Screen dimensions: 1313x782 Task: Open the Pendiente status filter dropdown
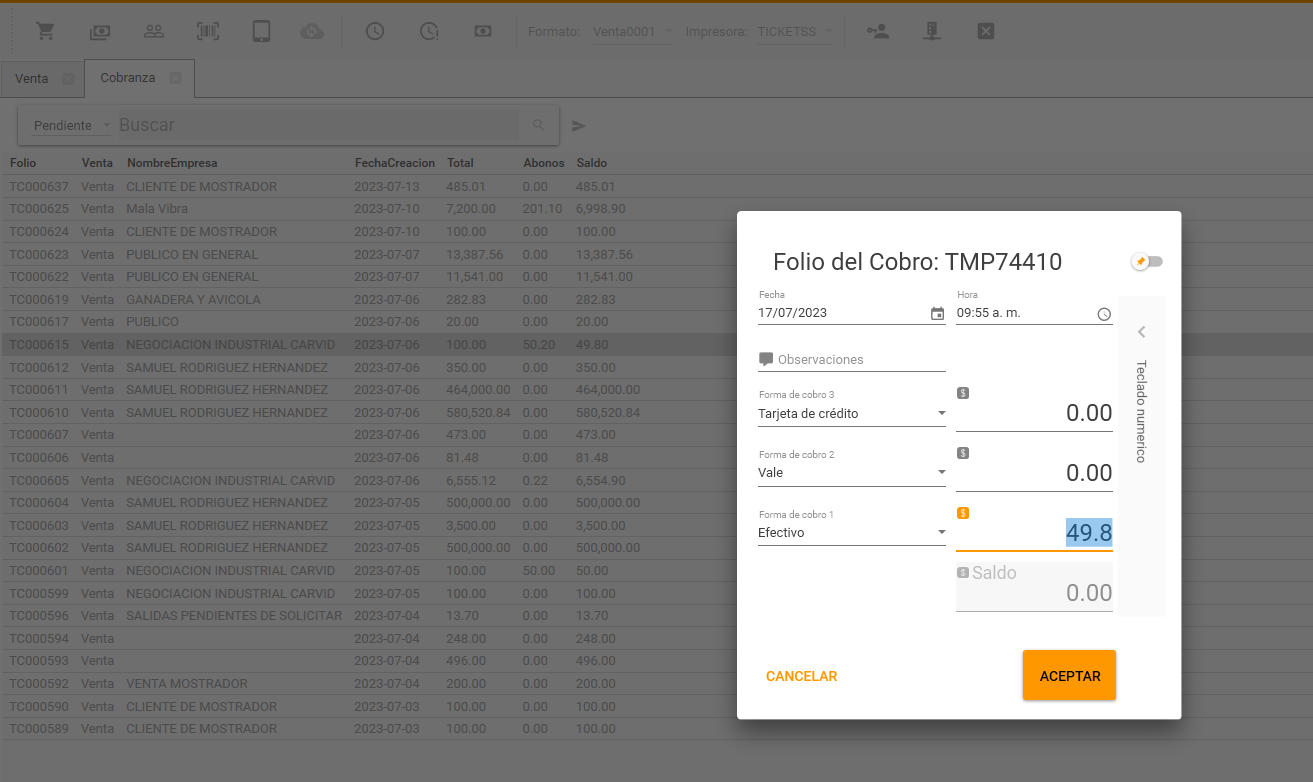72,126
